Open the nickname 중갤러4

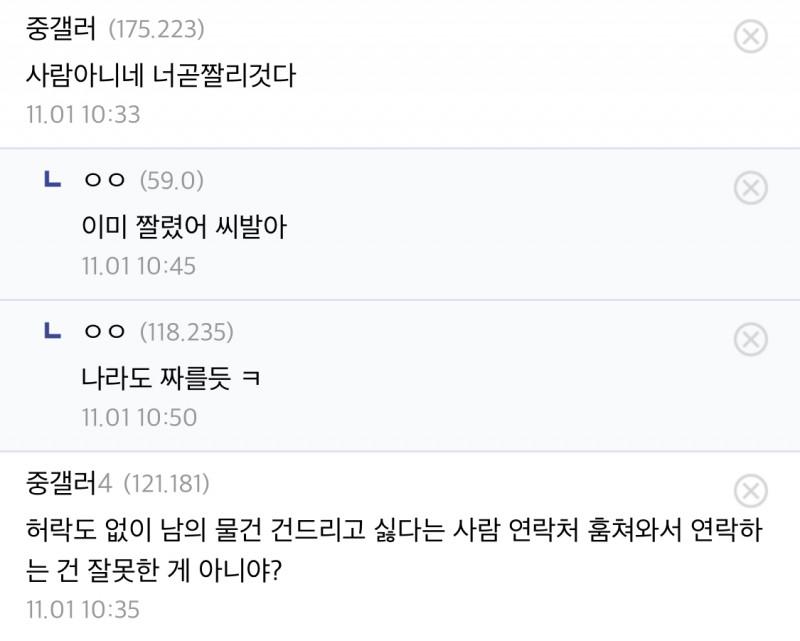pyautogui.click(x=67, y=484)
